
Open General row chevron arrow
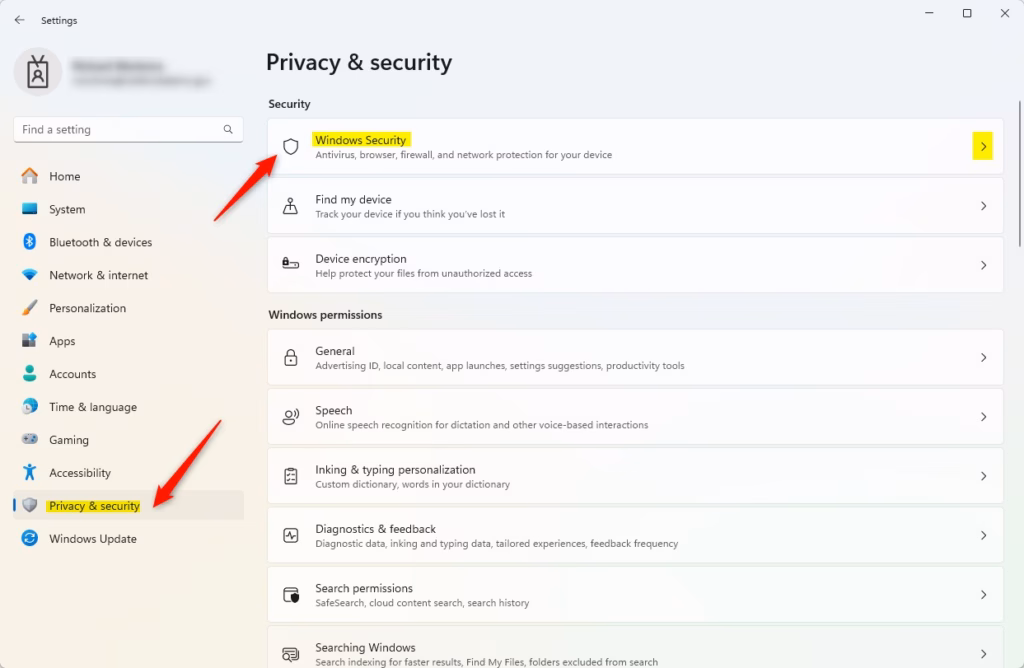point(984,357)
